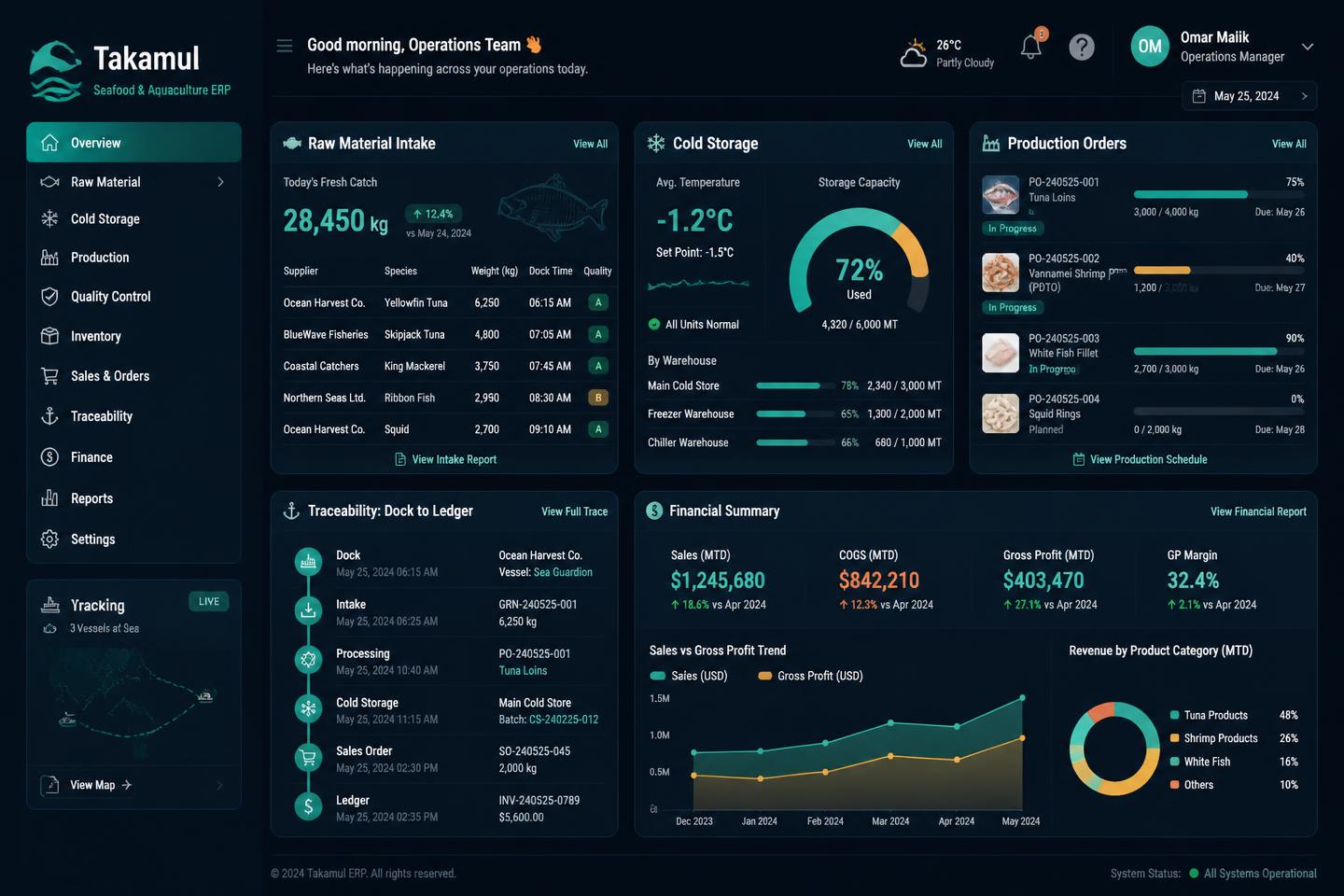Select Overview in the sidebar
Screen dimensions: 1344x896
point(133,143)
